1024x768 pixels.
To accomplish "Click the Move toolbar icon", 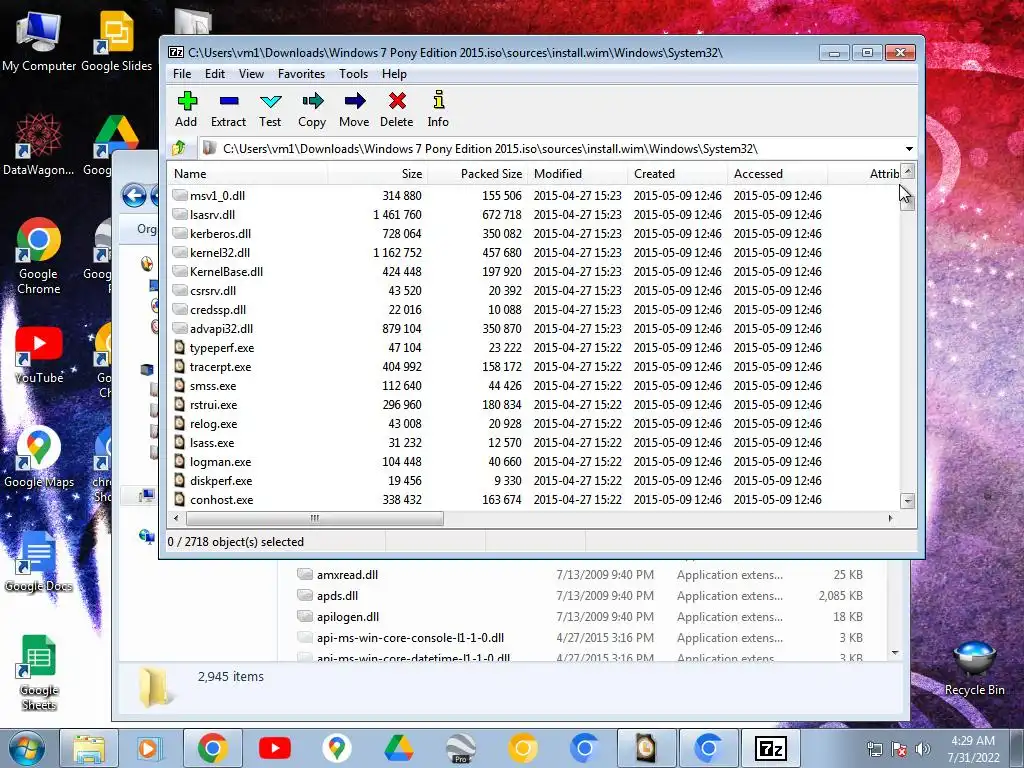I will pyautogui.click(x=355, y=102).
